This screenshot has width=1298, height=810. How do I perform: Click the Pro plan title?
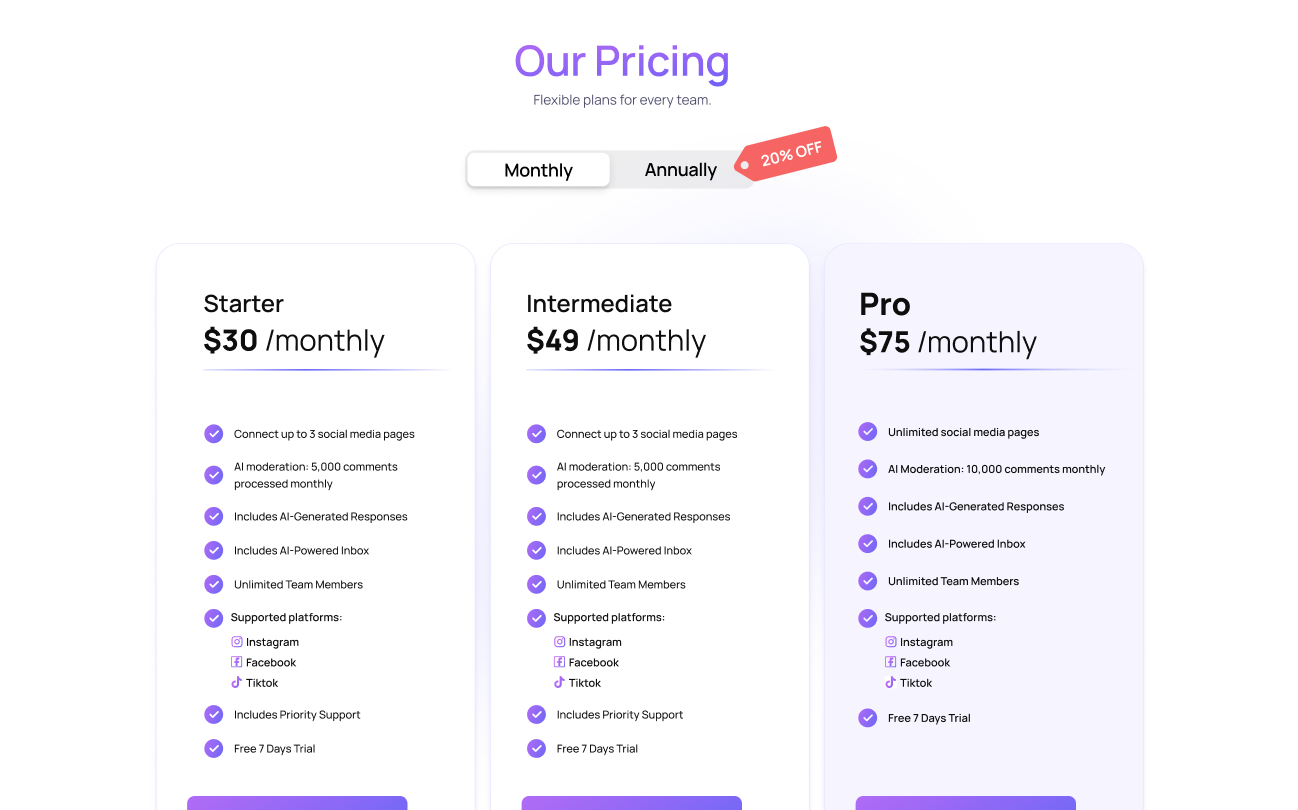(x=885, y=304)
